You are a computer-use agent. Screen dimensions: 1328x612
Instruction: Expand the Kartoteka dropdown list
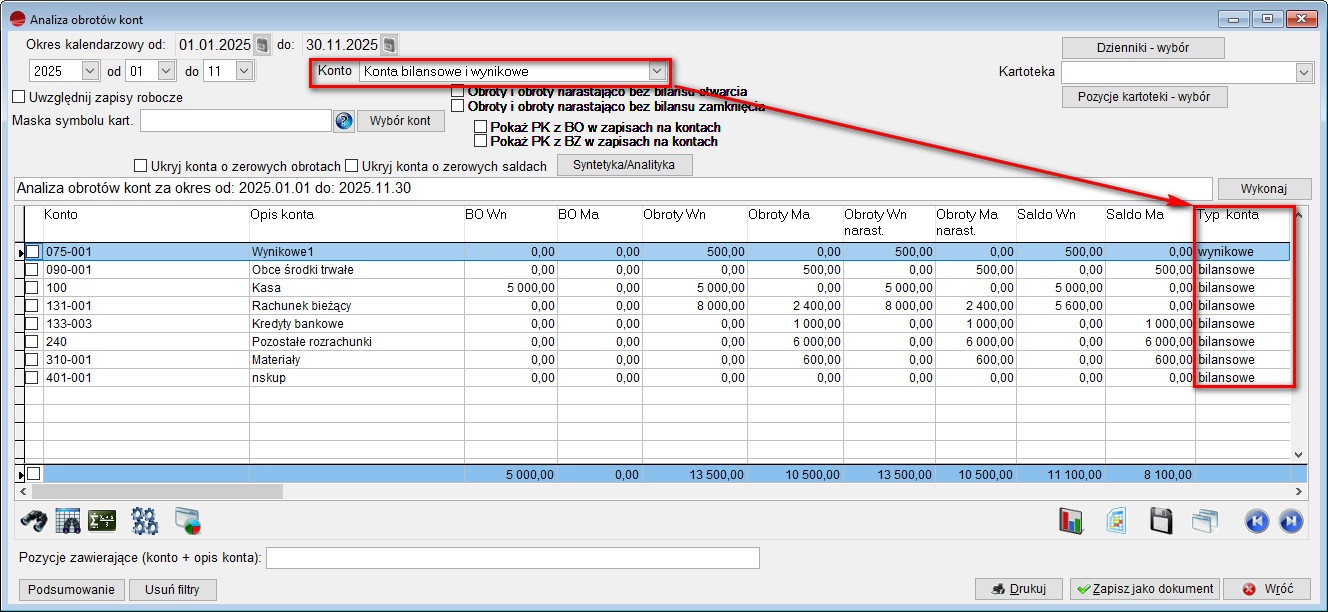coord(1303,72)
